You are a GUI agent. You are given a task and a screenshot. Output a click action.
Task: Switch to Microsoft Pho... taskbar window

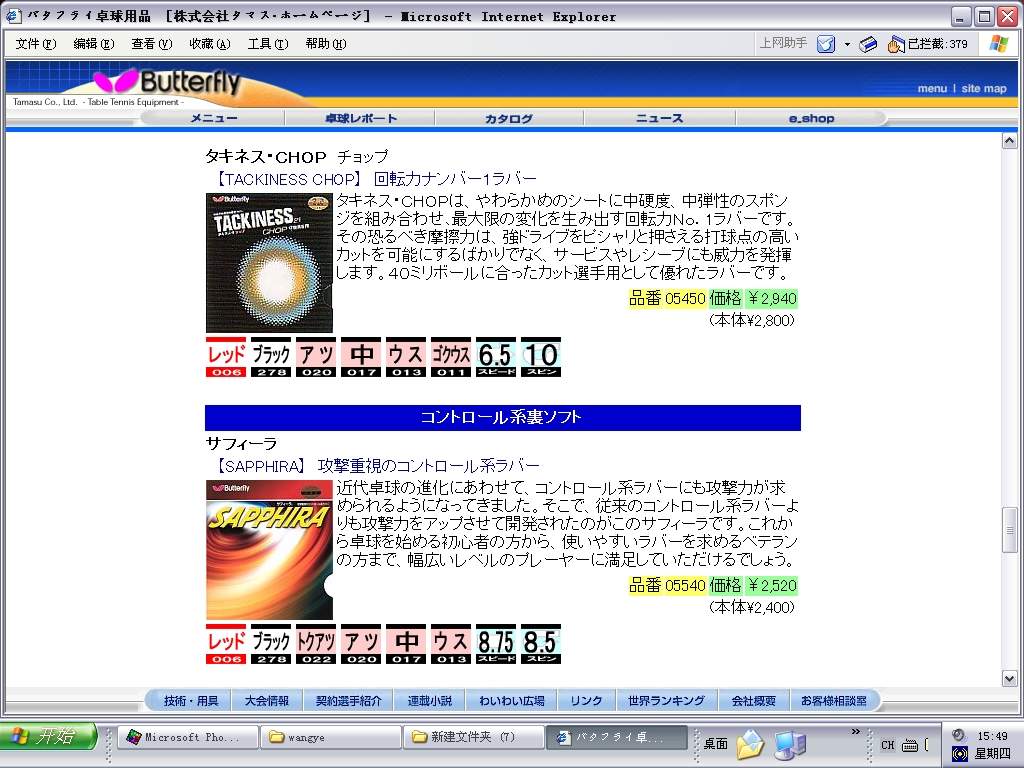click(x=187, y=737)
